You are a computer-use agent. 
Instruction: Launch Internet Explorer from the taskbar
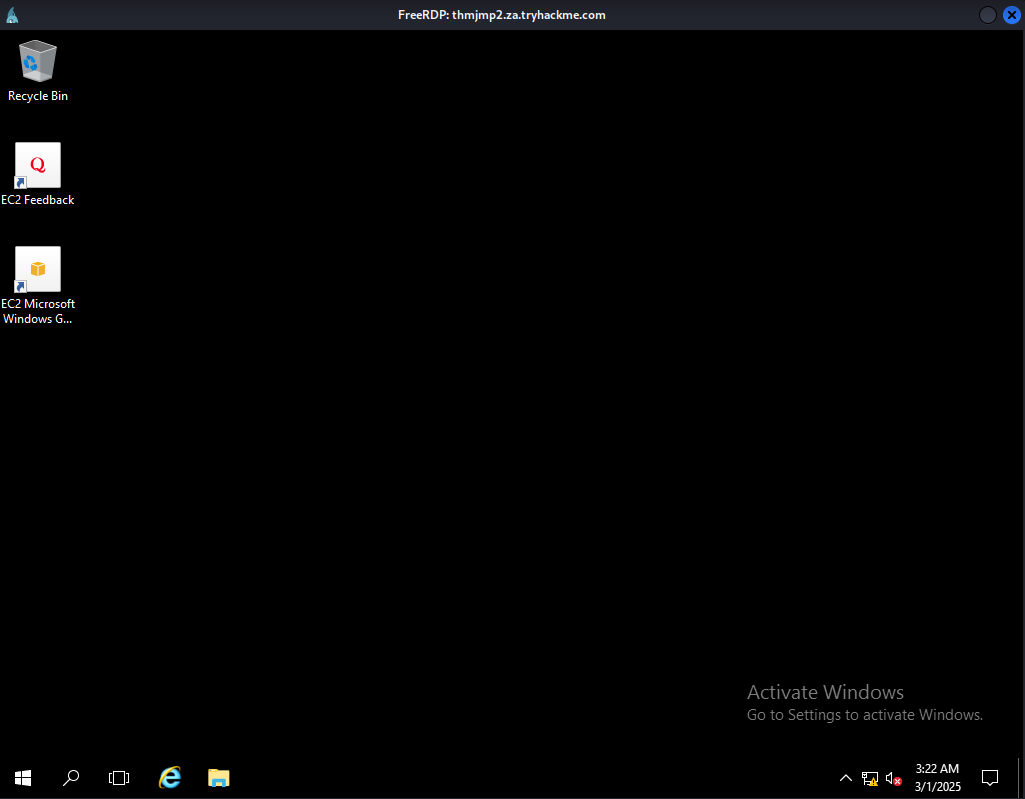[170, 777]
